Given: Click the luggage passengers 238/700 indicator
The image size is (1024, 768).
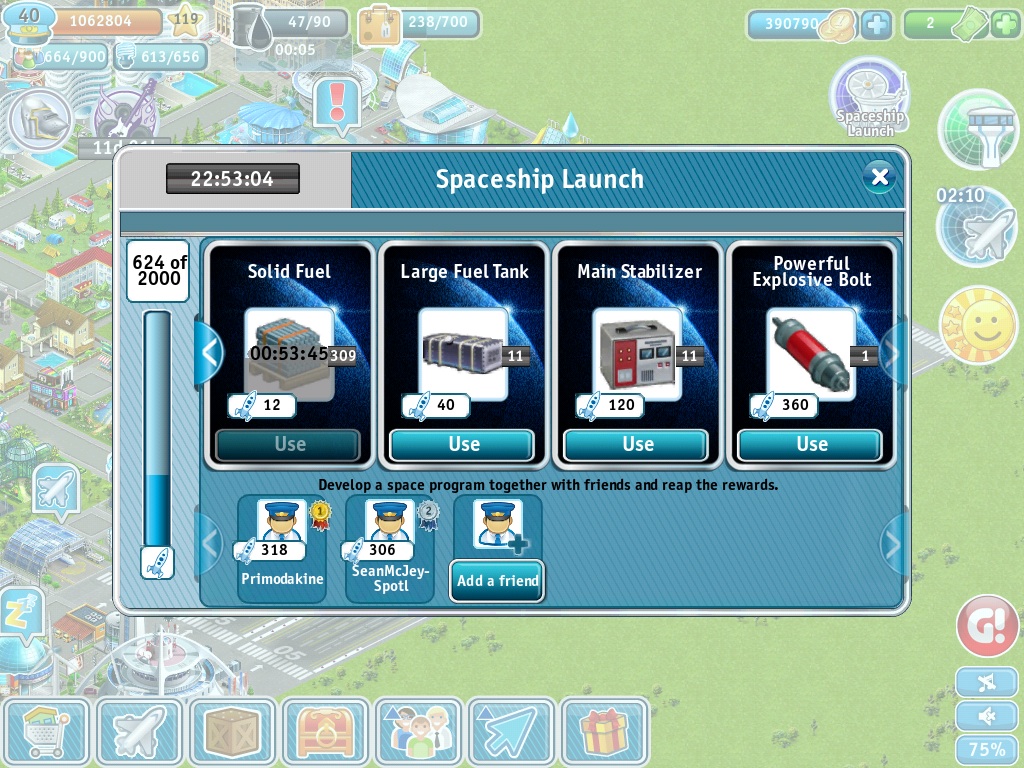Looking at the screenshot, I should (419, 24).
